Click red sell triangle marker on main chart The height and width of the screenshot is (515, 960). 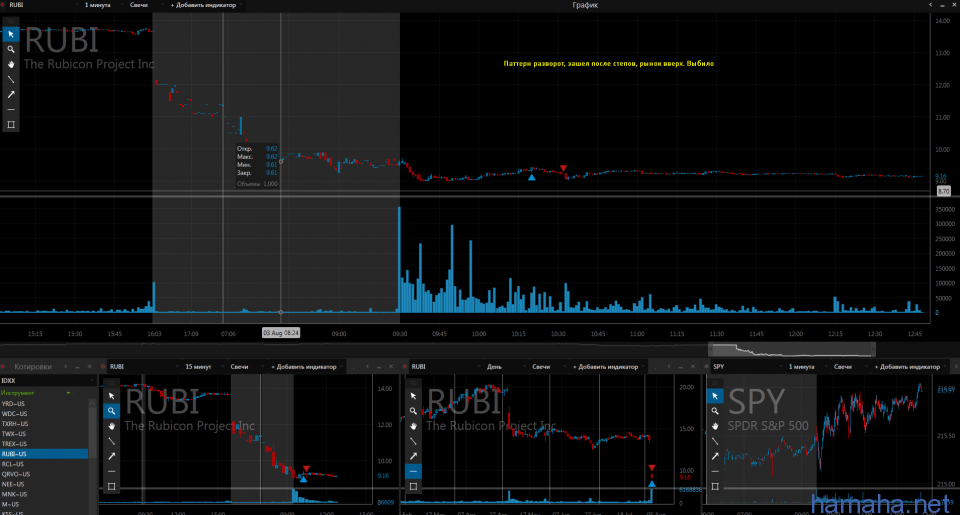563,168
